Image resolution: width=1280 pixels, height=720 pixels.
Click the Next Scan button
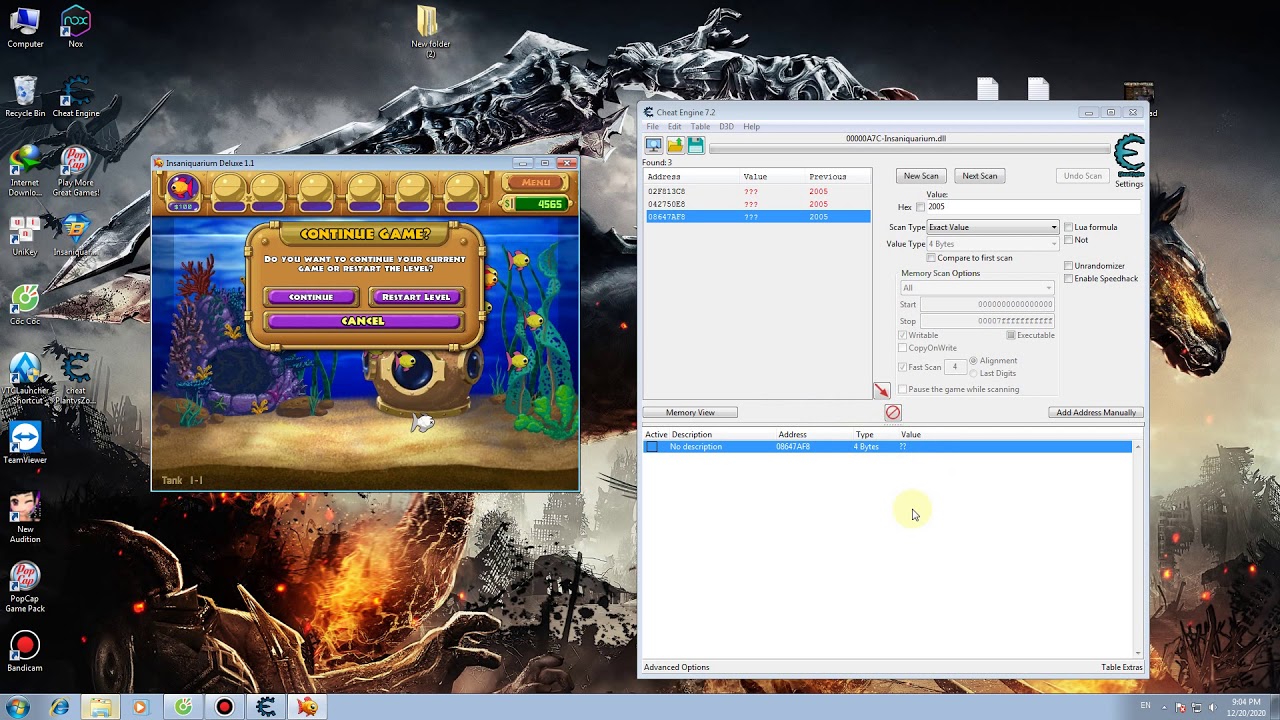tap(979, 176)
